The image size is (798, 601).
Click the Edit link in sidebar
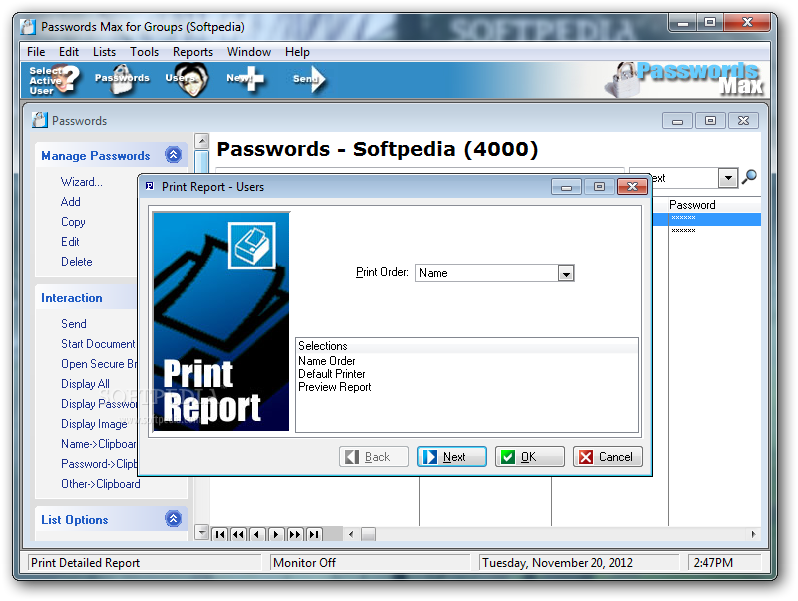[x=70, y=242]
